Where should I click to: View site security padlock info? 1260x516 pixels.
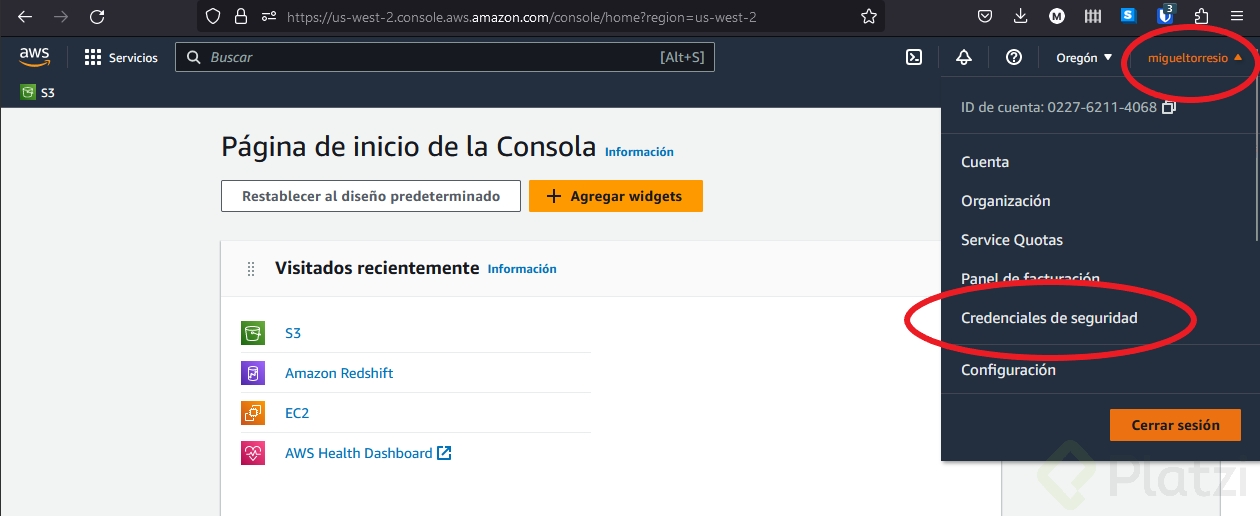[x=240, y=16]
